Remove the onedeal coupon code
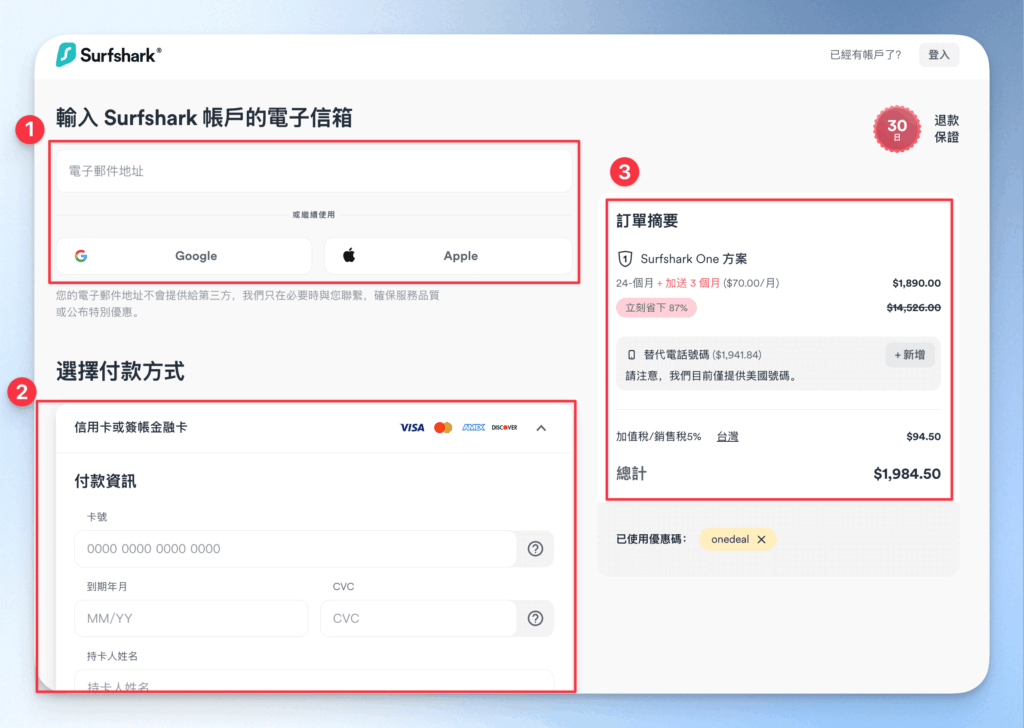The image size is (1024, 728). click(x=761, y=539)
